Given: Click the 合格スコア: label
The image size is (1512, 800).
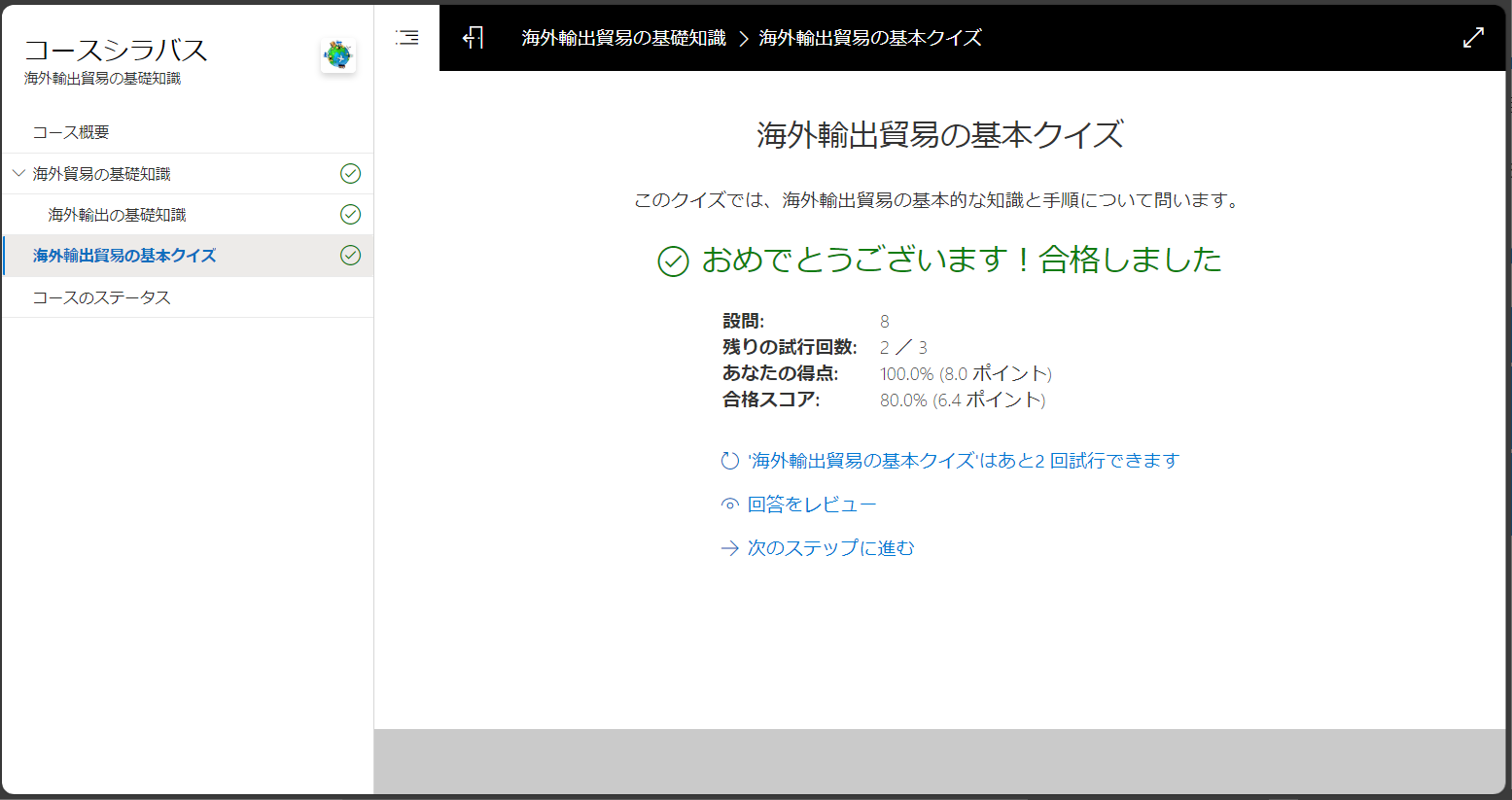Looking at the screenshot, I should point(771,400).
